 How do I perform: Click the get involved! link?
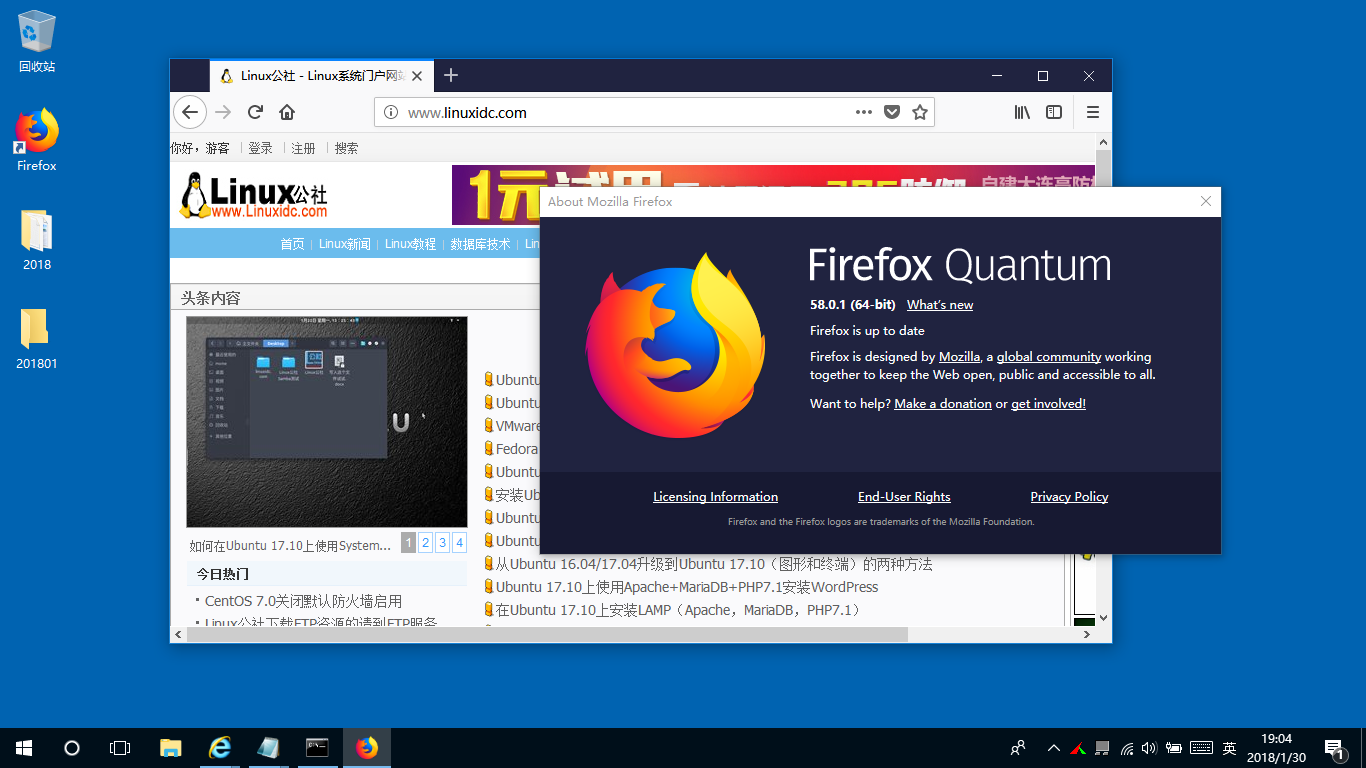tap(1048, 404)
